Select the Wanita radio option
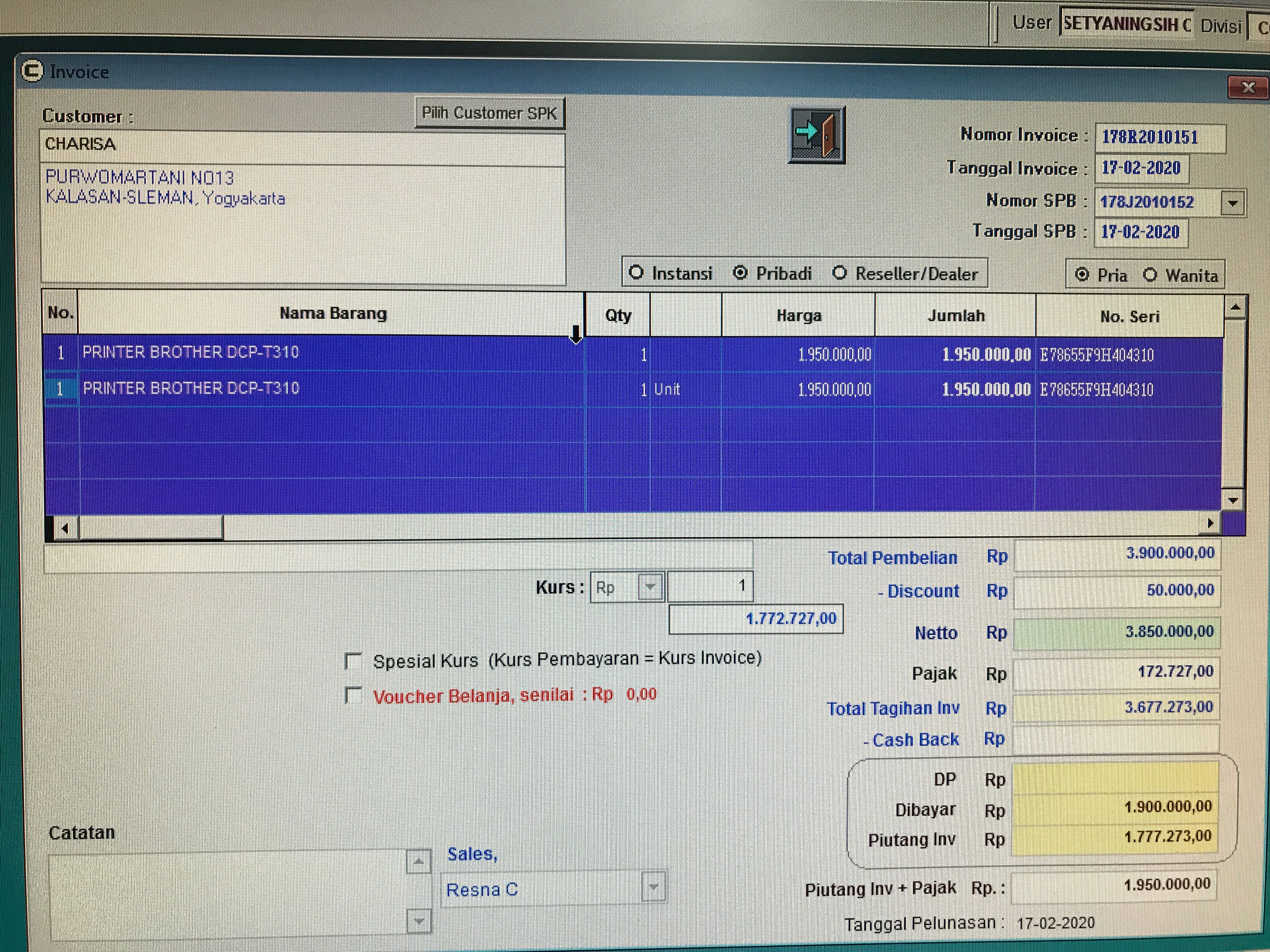Viewport: 1270px width, 952px height. (x=1150, y=275)
